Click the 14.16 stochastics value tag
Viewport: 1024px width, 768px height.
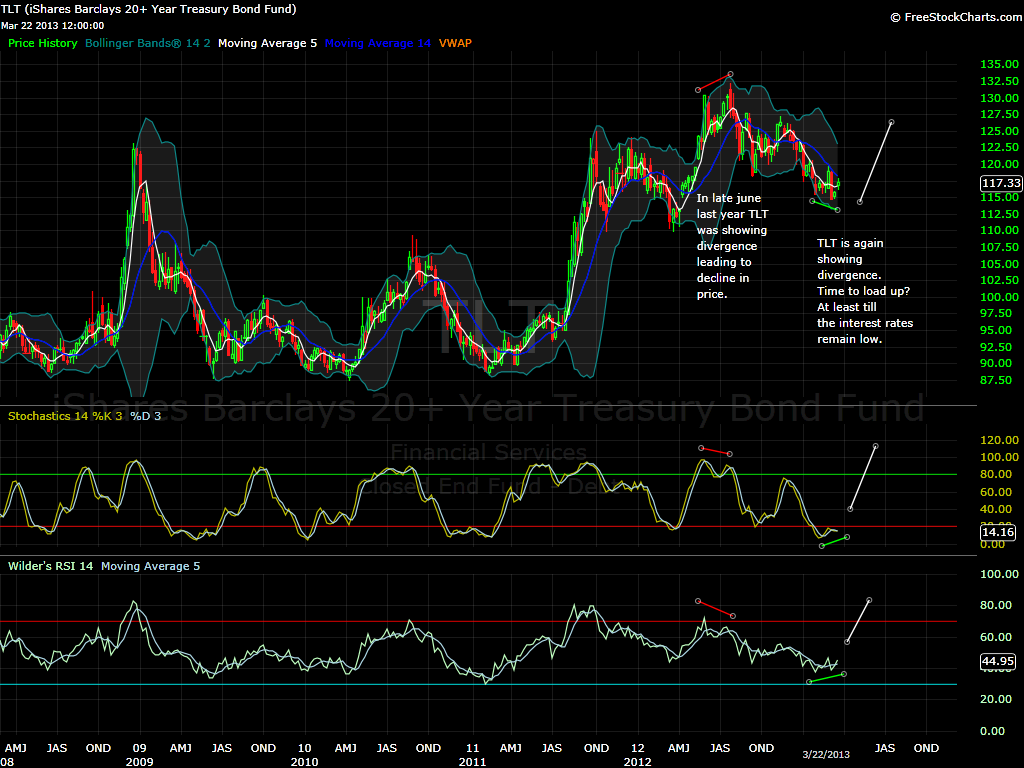pyautogui.click(x=998, y=532)
